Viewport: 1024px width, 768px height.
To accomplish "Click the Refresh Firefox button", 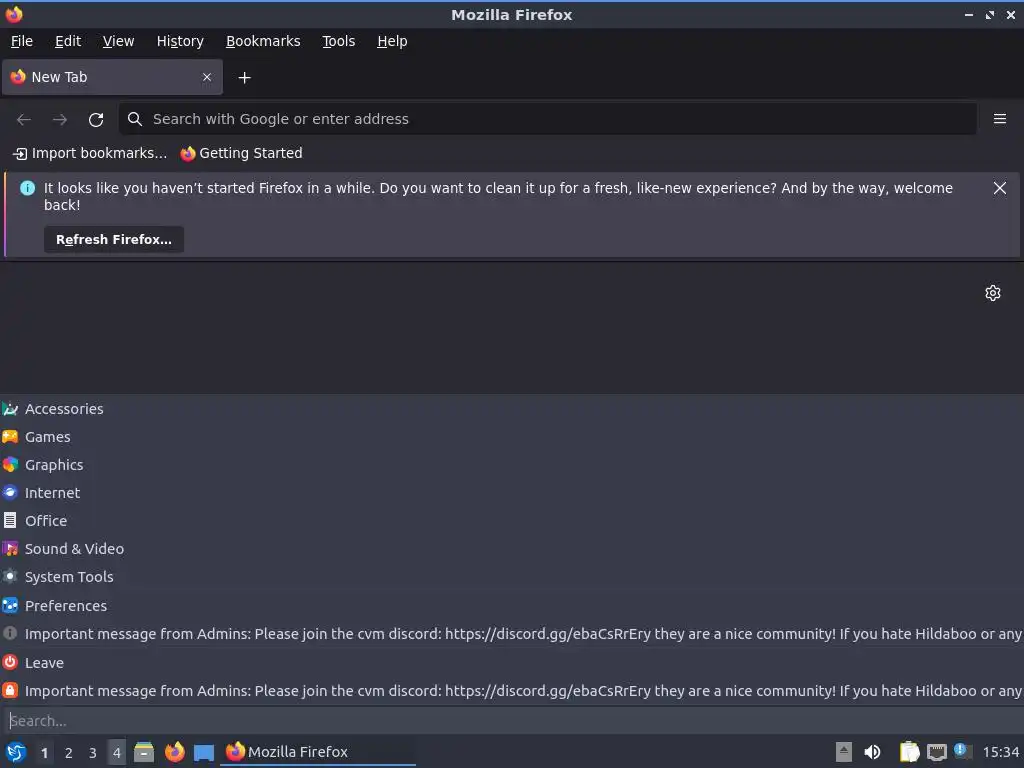I will click(114, 240).
